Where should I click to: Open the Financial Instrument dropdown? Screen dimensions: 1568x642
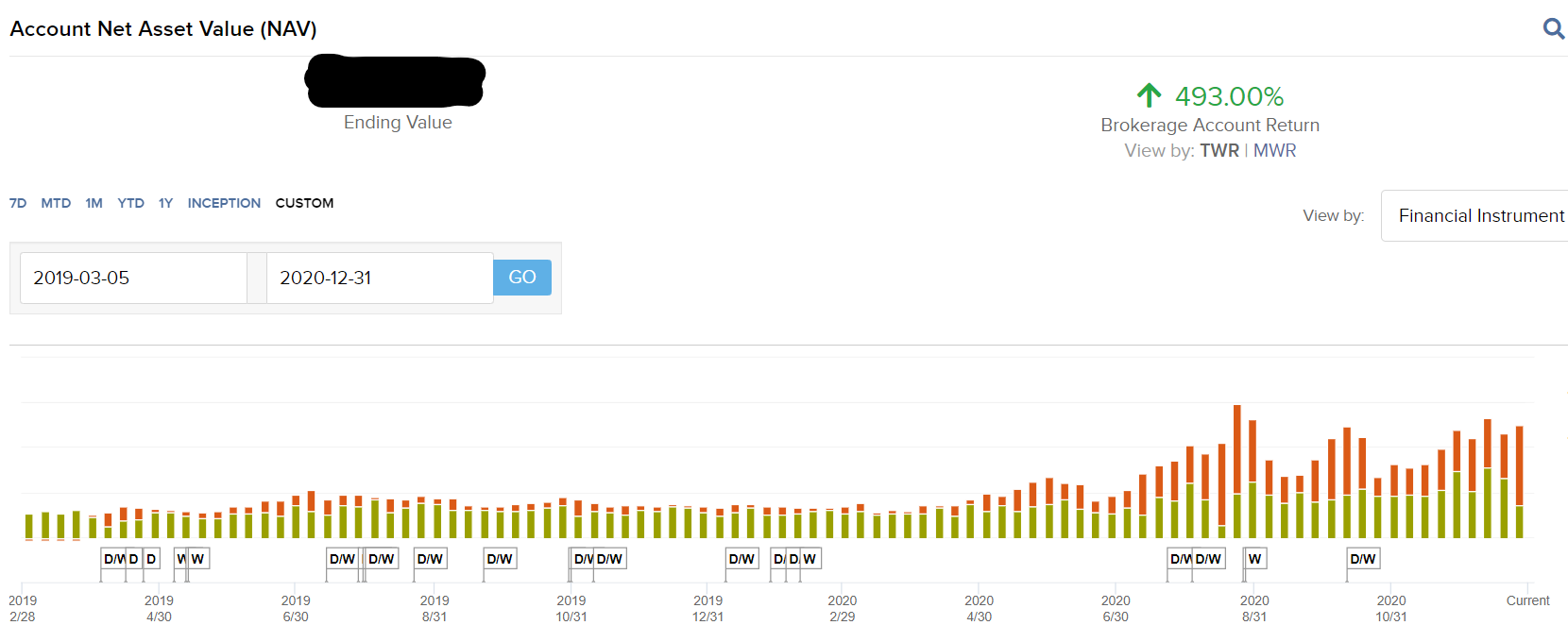pyautogui.click(x=1474, y=216)
